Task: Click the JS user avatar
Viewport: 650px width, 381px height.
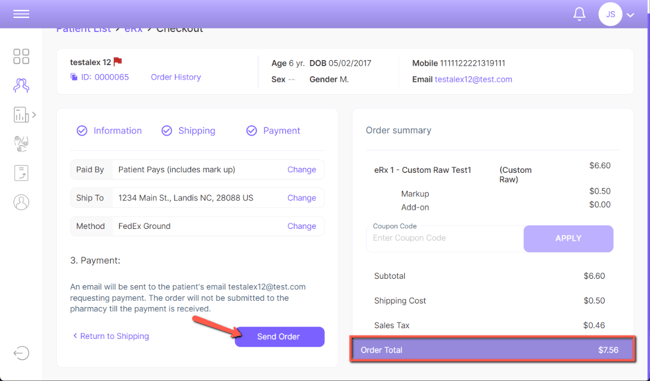Action: [610, 14]
